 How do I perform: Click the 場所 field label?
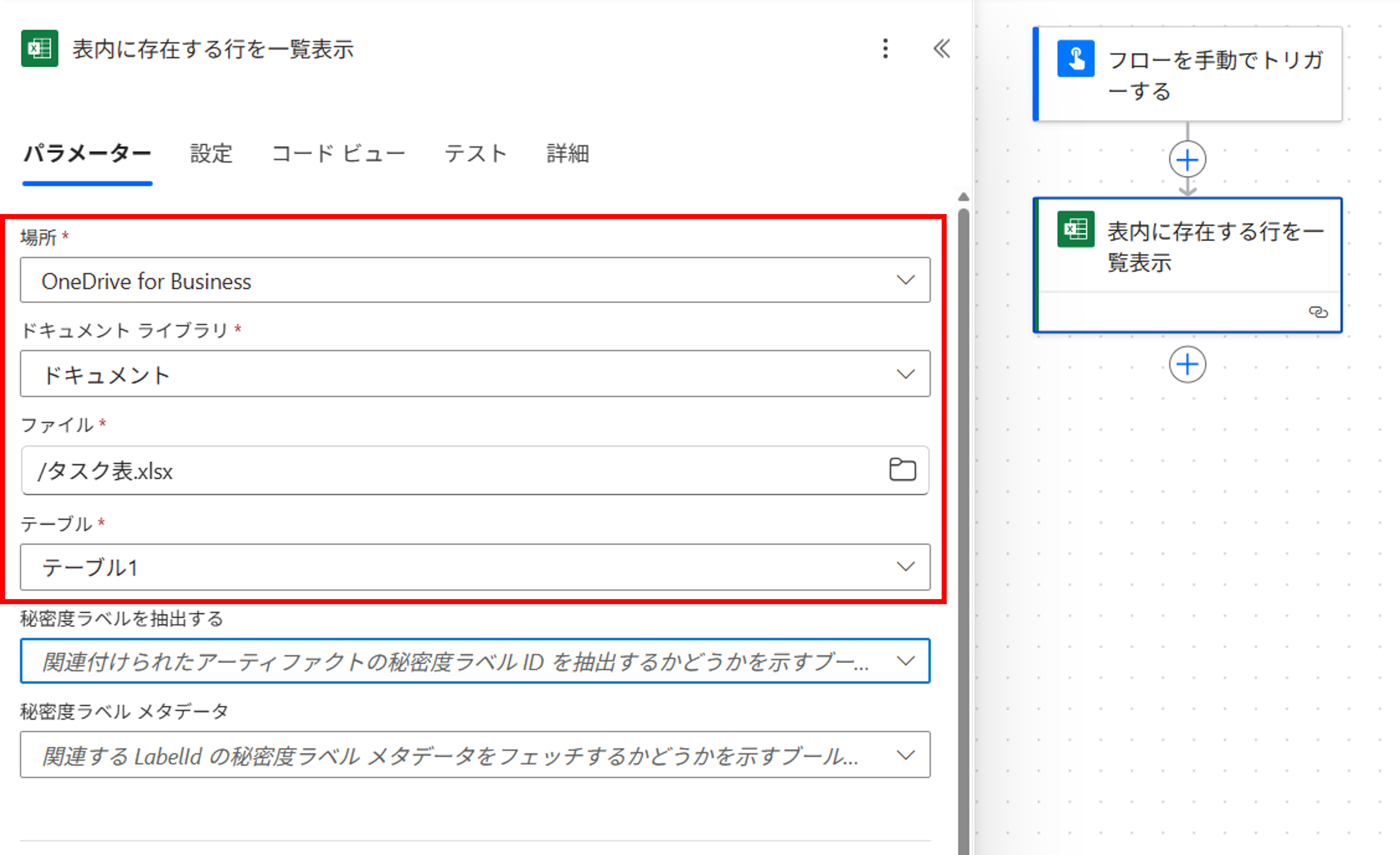point(38,237)
